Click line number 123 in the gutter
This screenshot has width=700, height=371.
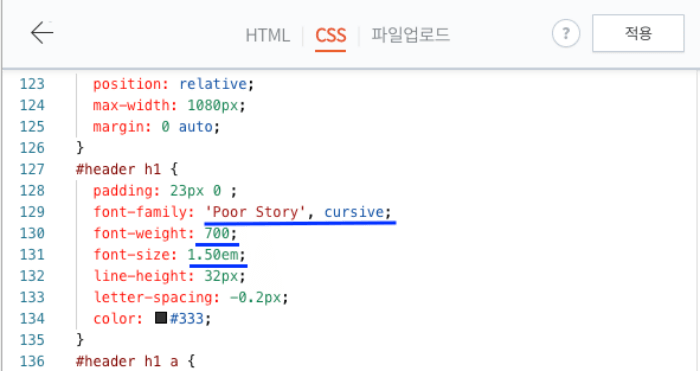pos(32,83)
